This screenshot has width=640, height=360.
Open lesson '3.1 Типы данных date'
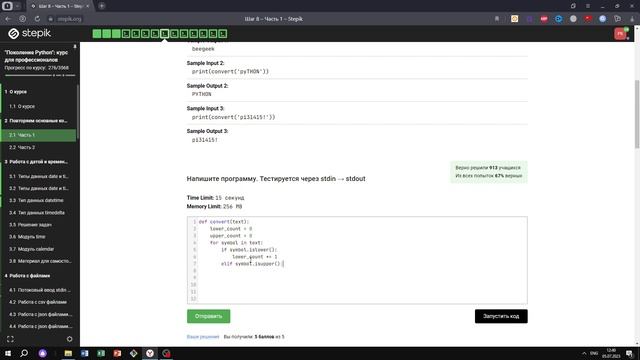[39, 176]
